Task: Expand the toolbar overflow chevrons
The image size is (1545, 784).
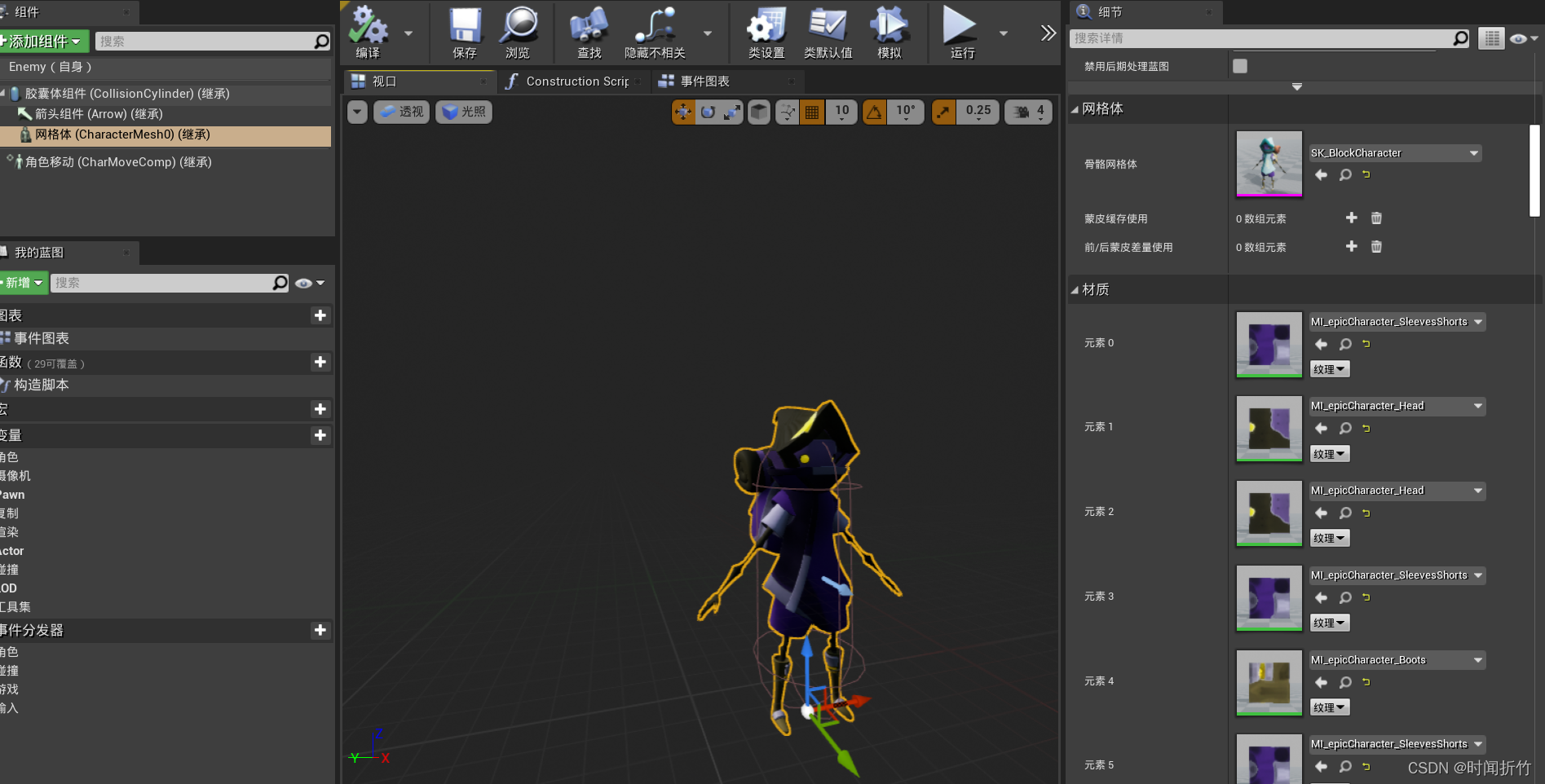Action: point(1048,33)
